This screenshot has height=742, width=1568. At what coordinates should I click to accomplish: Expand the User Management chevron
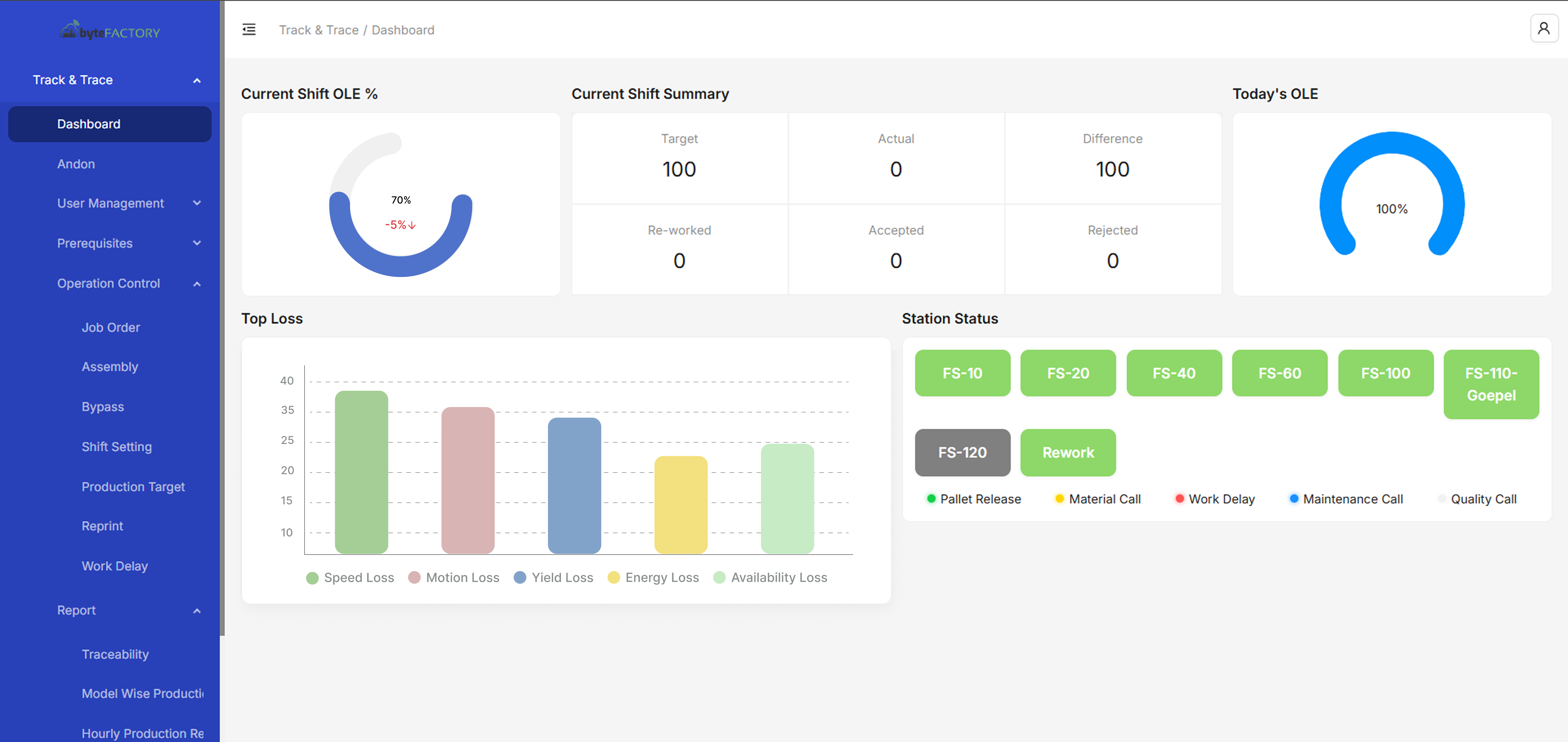pos(197,203)
